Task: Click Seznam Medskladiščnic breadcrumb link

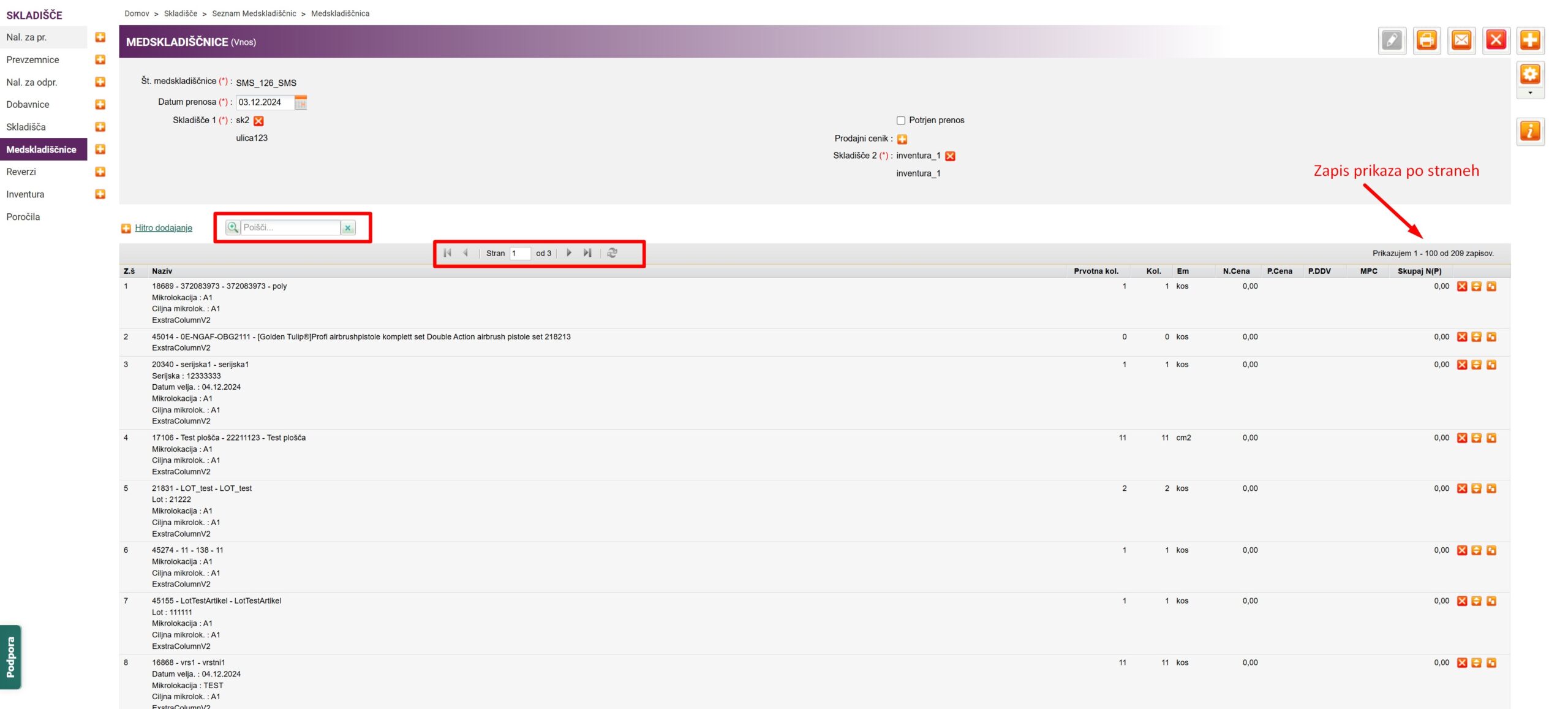Action: (x=254, y=13)
